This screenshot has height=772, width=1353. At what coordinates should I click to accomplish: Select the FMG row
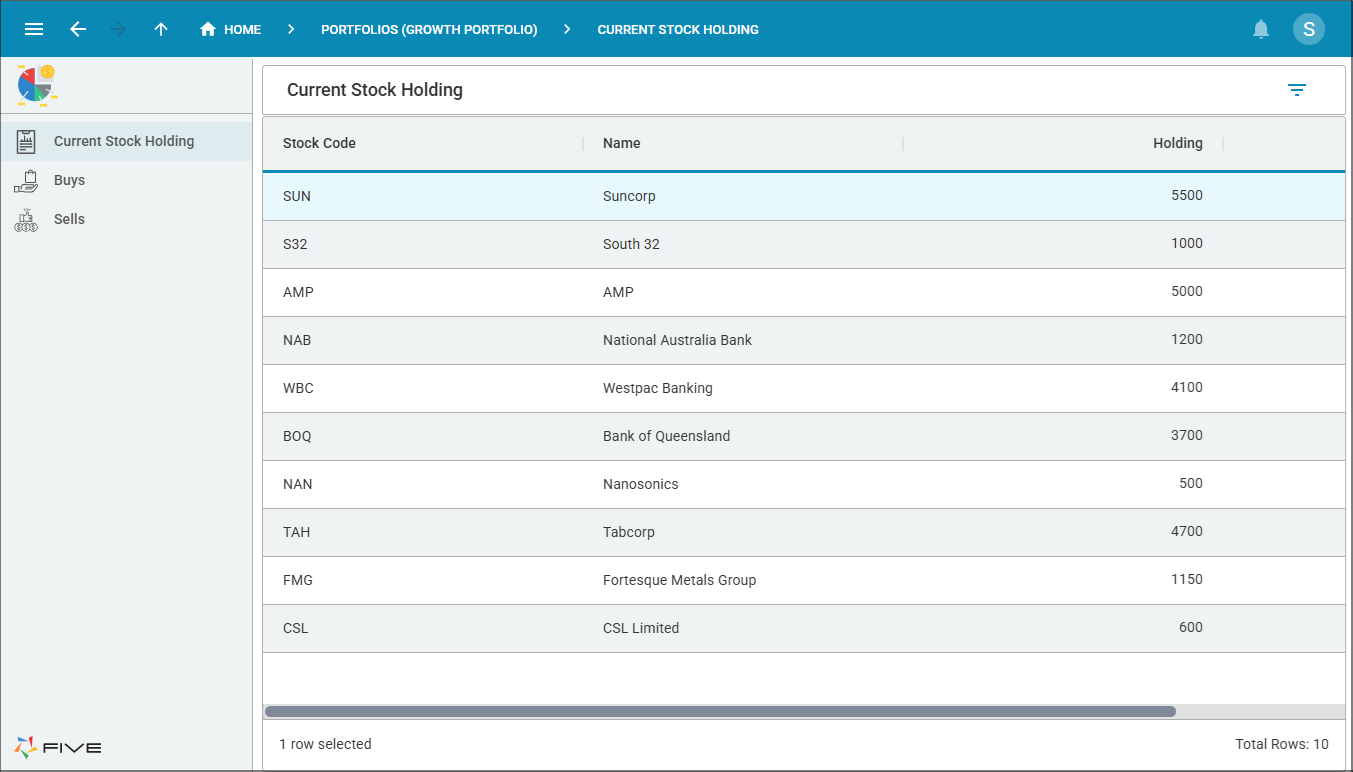[803, 580]
